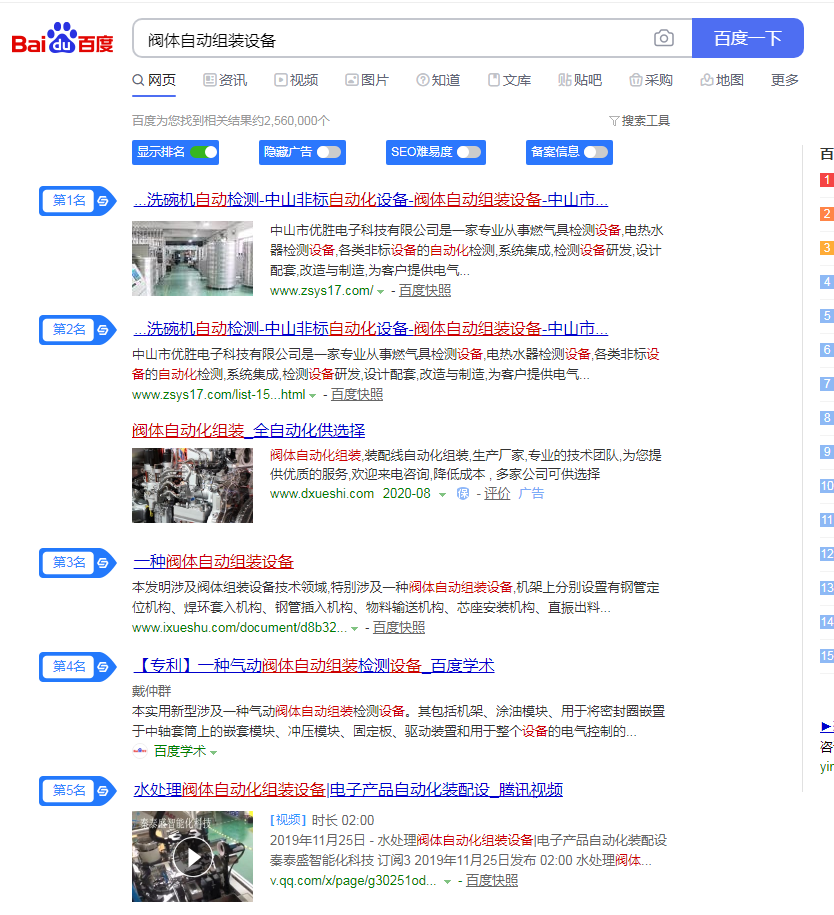The height and width of the screenshot is (915, 834).
Task: Click the www.zsys17.com/ green URL
Action: [x=322, y=291]
